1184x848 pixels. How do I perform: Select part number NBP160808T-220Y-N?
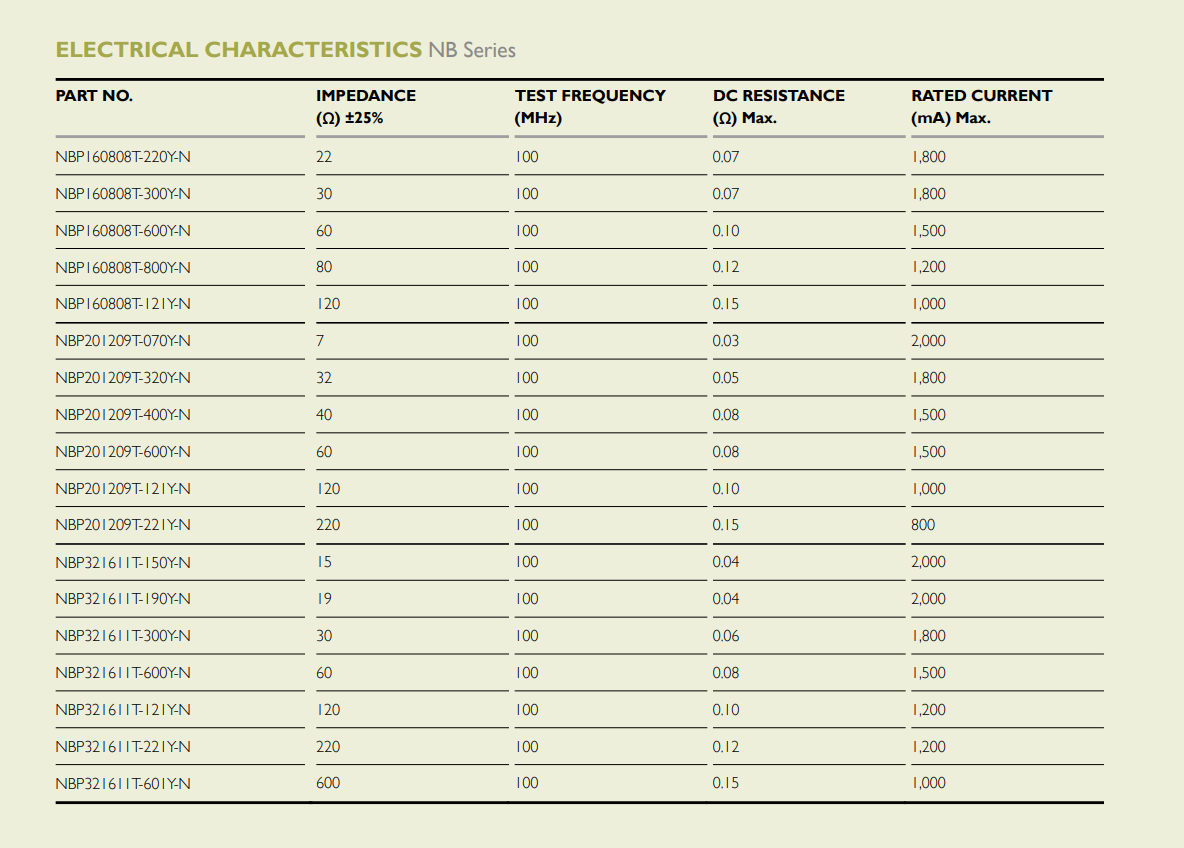tap(123, 157)
